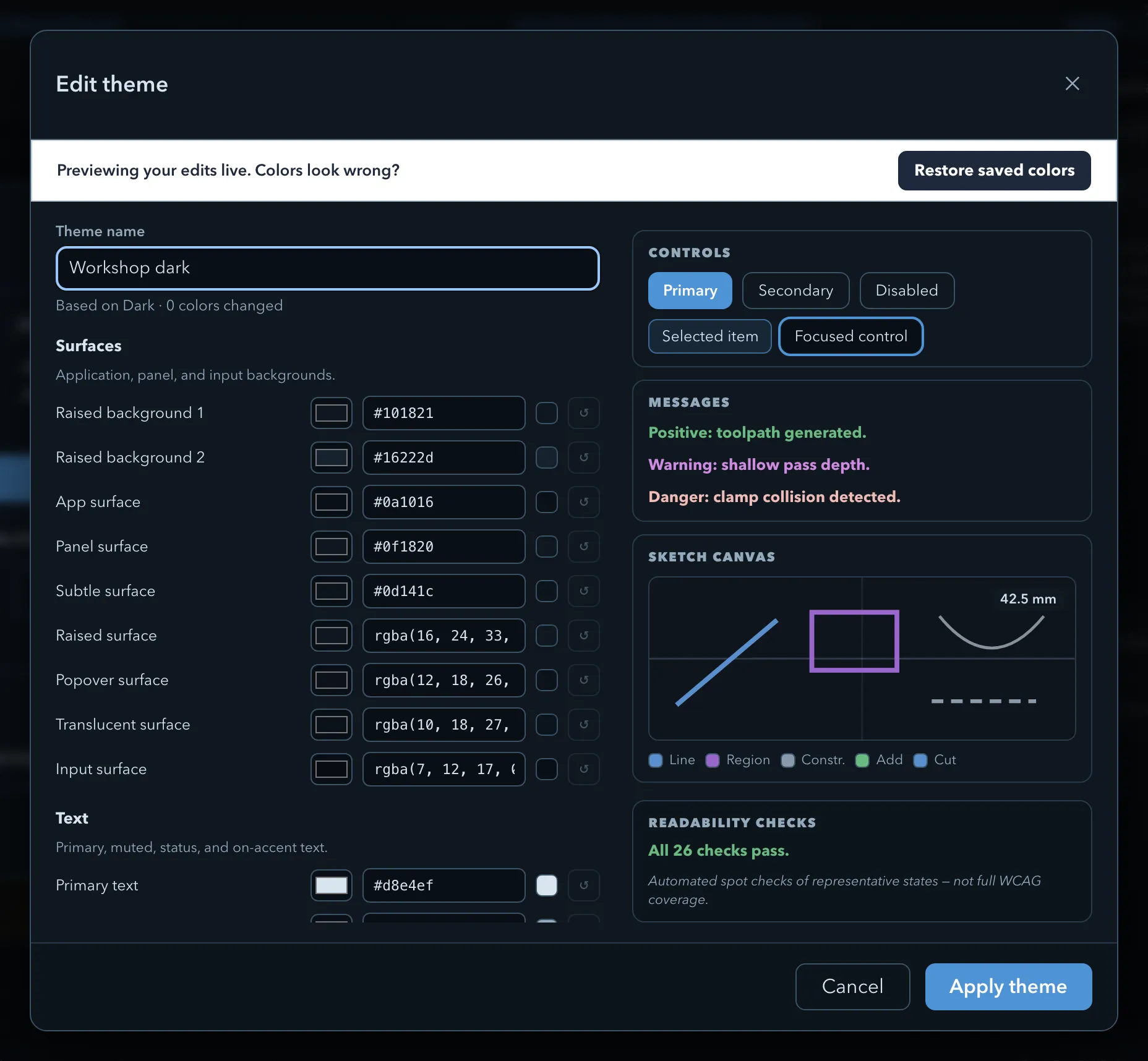Edit the #0a1016 hex value field
The image size is (1148, 1061).
tap(444, 502)
